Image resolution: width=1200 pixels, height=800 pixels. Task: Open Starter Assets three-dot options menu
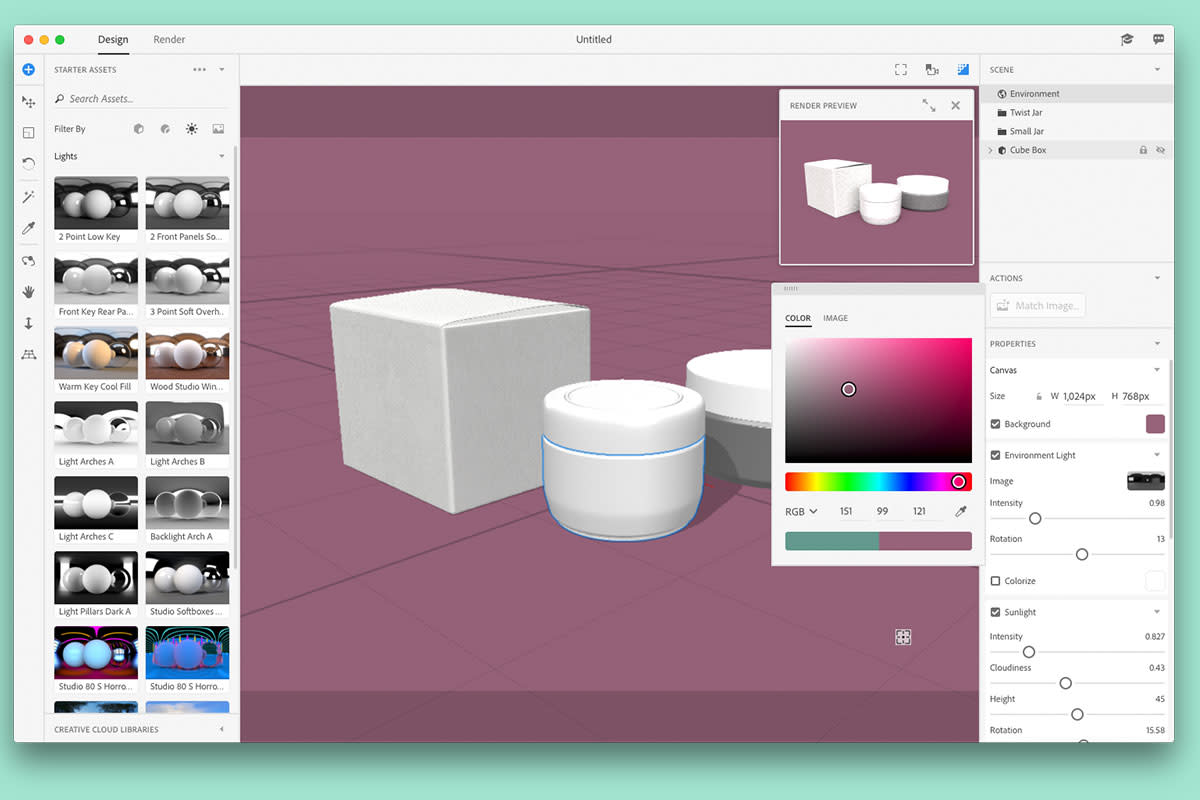199,69
